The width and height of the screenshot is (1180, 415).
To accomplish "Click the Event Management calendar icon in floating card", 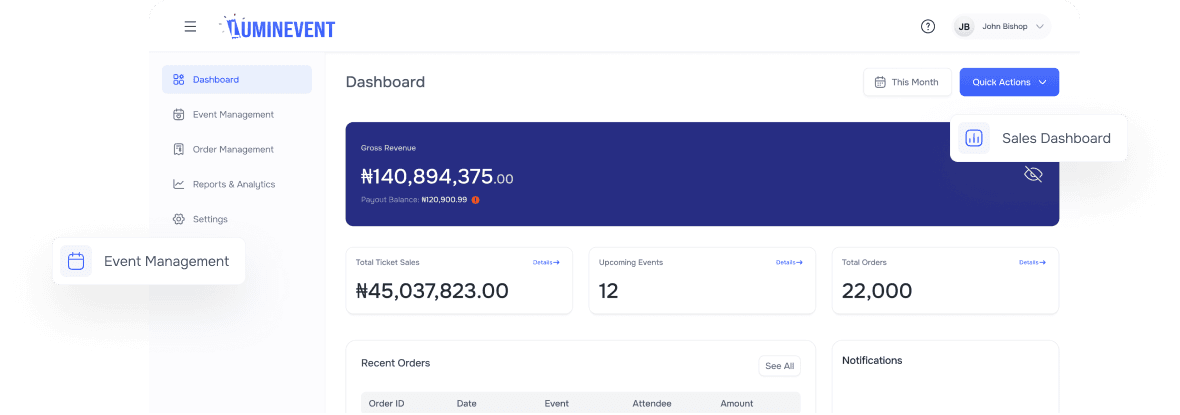I will tap(76, 261).
